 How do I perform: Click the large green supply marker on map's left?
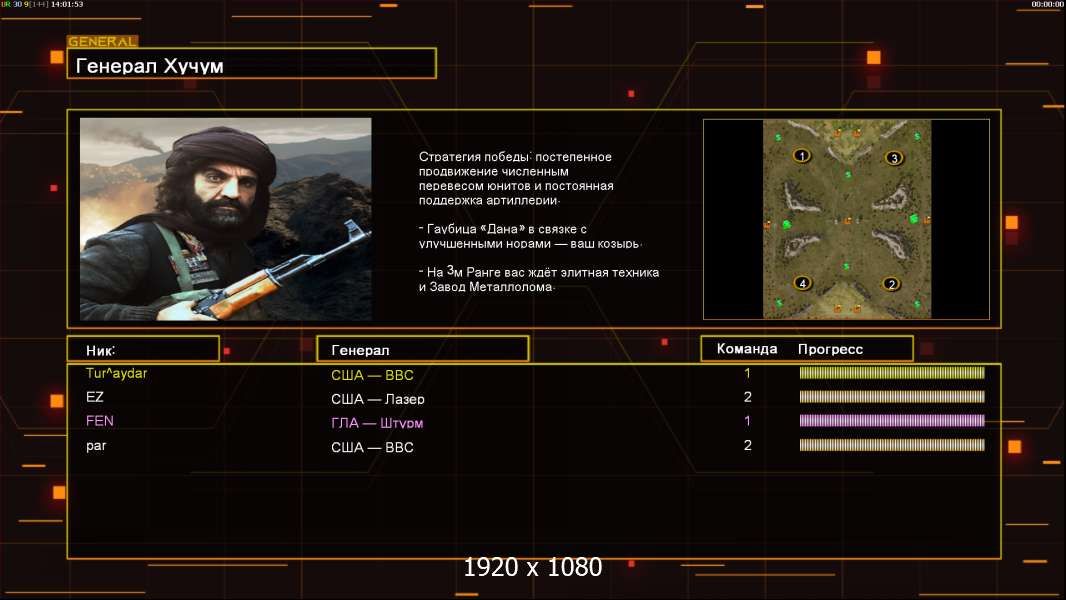(787, 223)
